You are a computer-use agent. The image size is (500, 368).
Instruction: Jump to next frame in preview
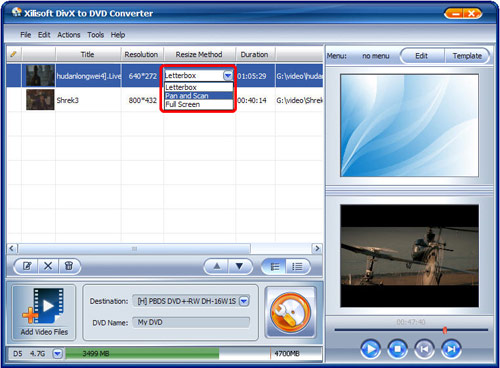pos(451,349)
